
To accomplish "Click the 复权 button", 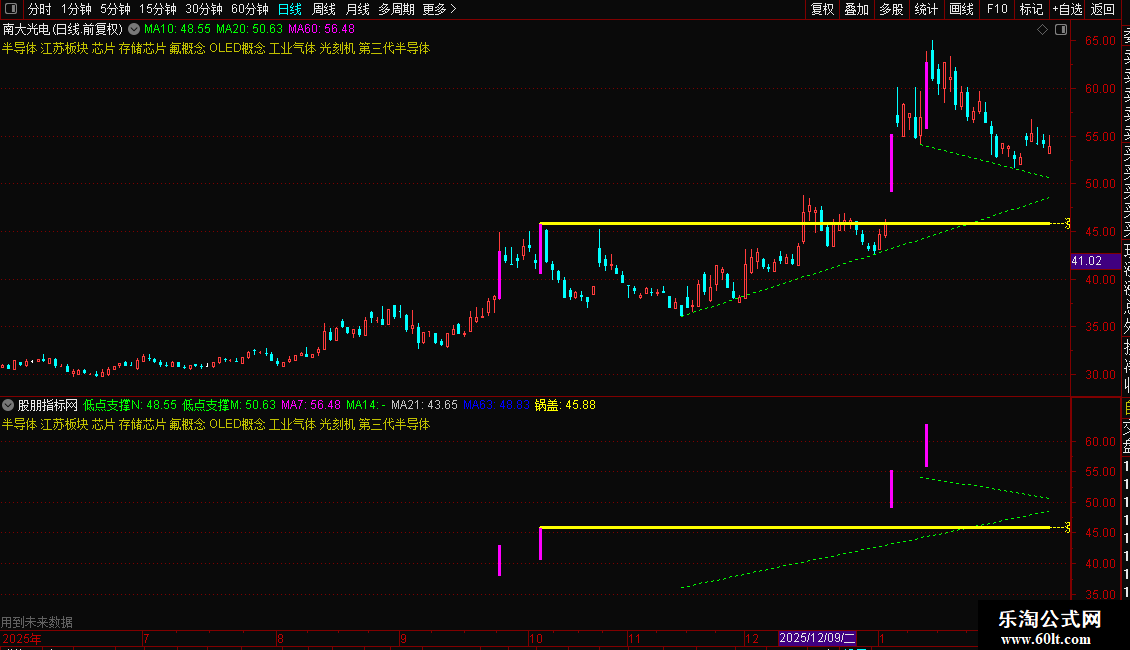I will pyautogui.click(x=822, y=9).
